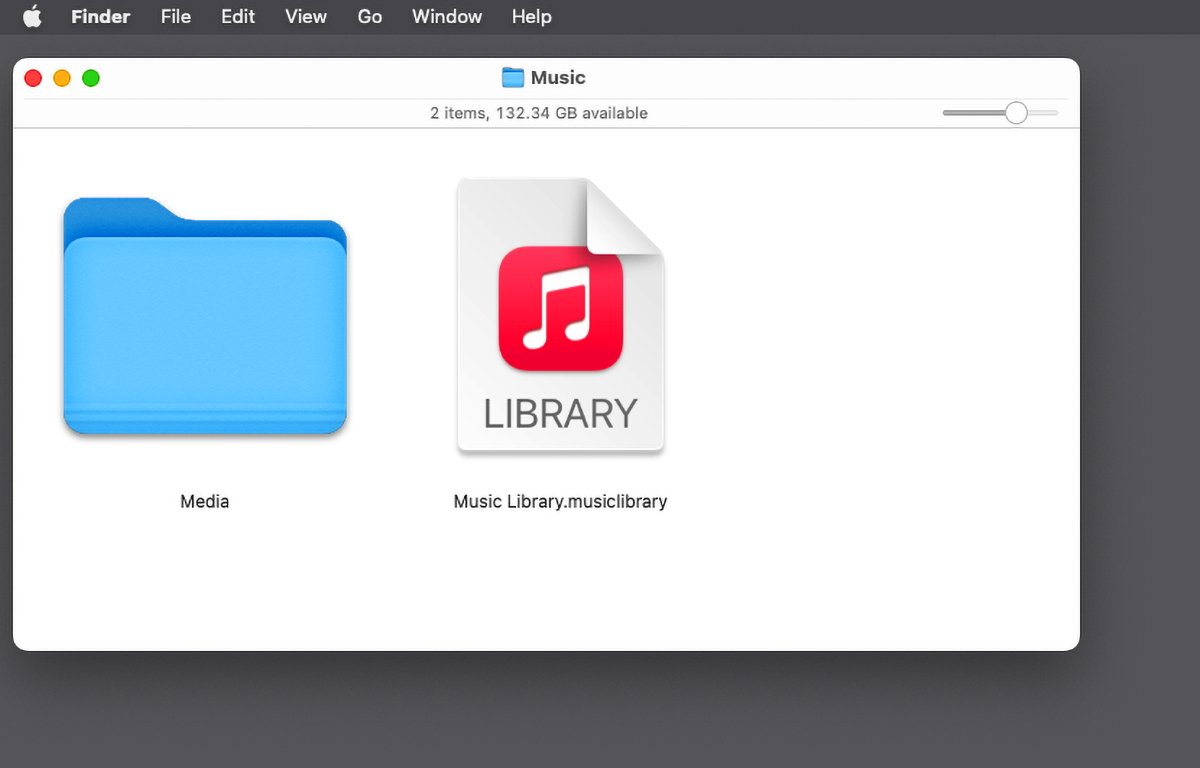Viewport: 1200px width, 768px height.
Task: Open the Go menu
Action: 369,16
